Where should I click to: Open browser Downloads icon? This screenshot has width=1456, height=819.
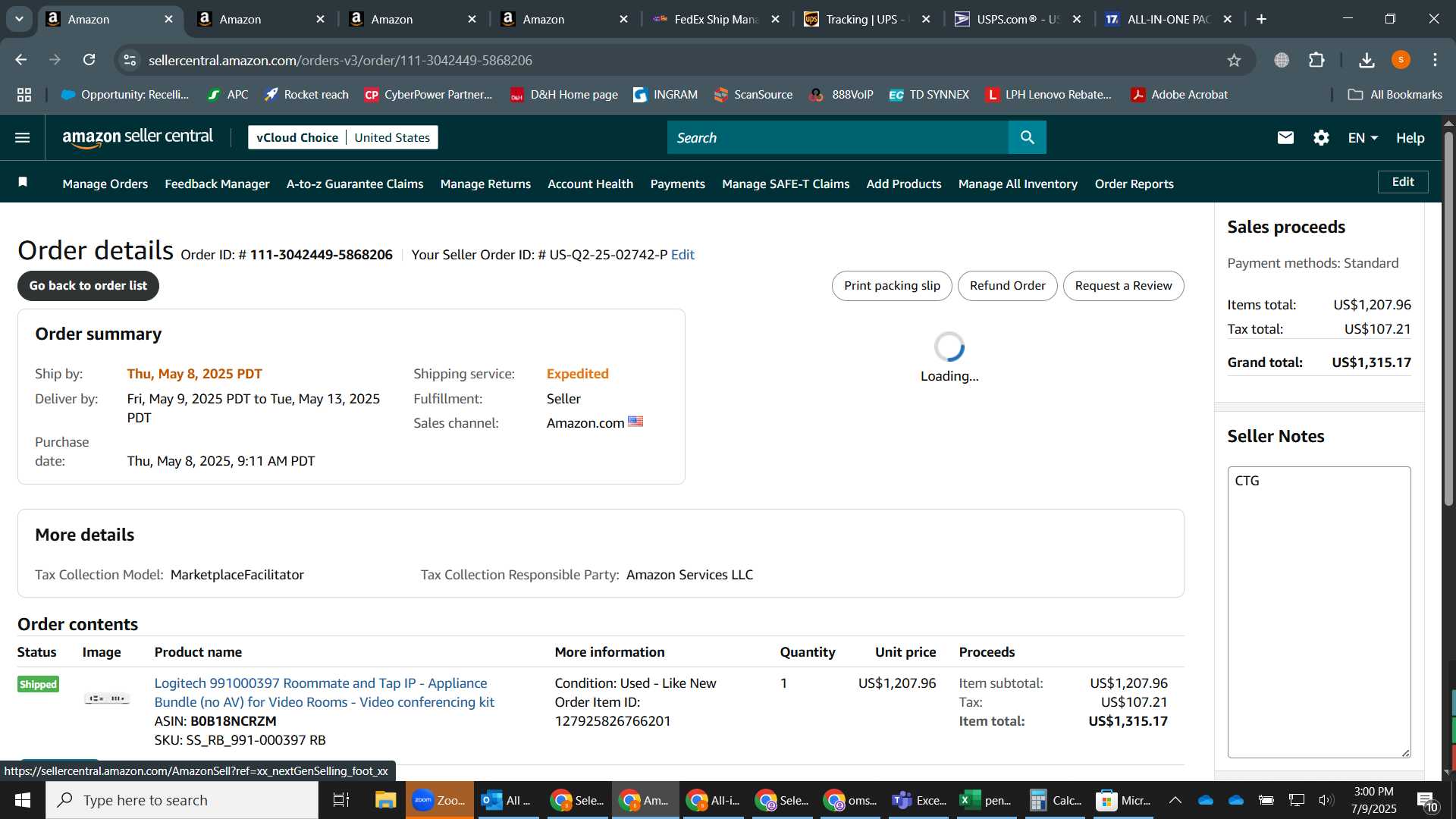coord(1367,60)
